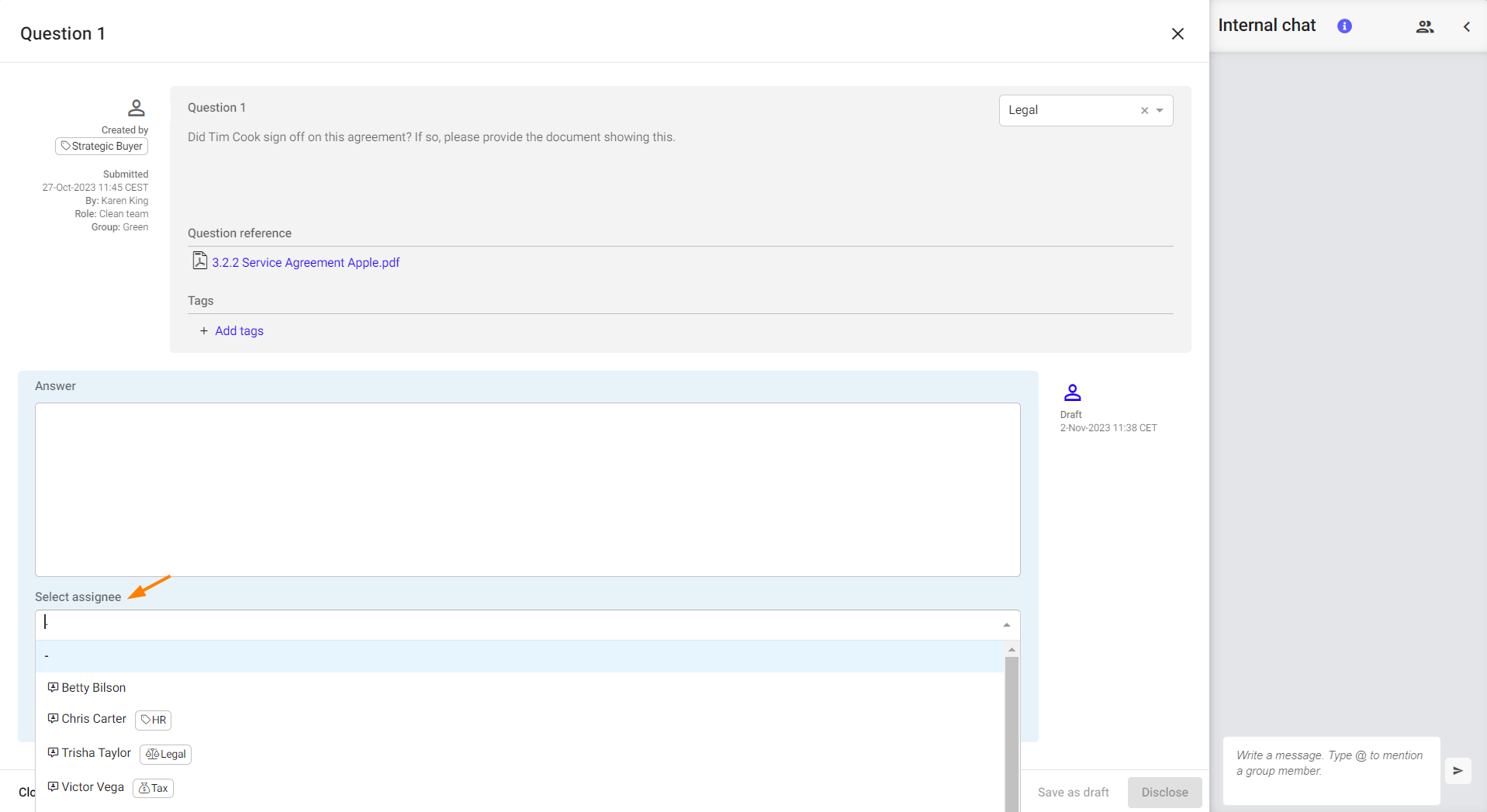This screenshot has width=1487, height=812.
Task: Click the assignee list scrollbar
Action: (1012, 729)
